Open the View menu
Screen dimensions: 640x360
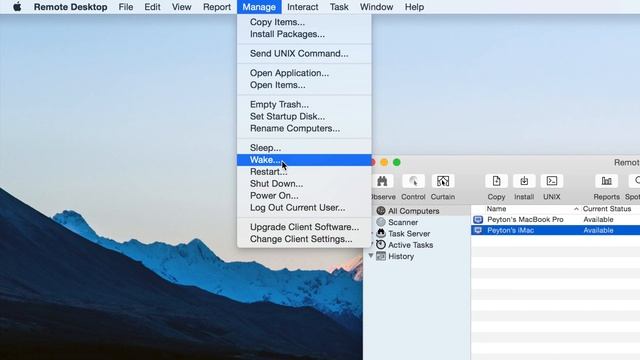pyautogui.click(x=181, y=7)
